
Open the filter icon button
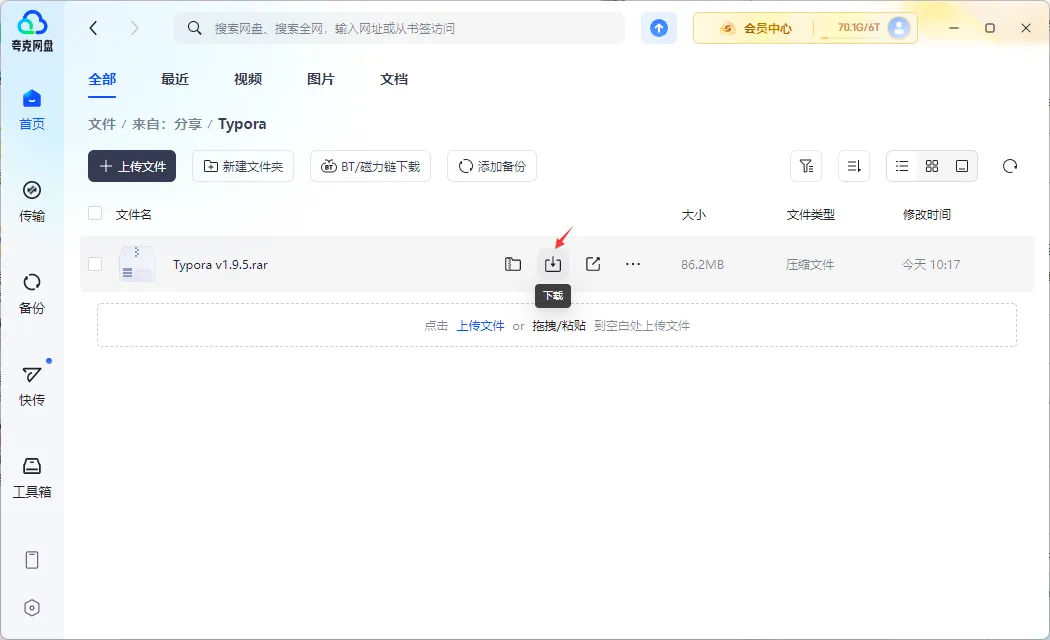[x=806, y=166]
